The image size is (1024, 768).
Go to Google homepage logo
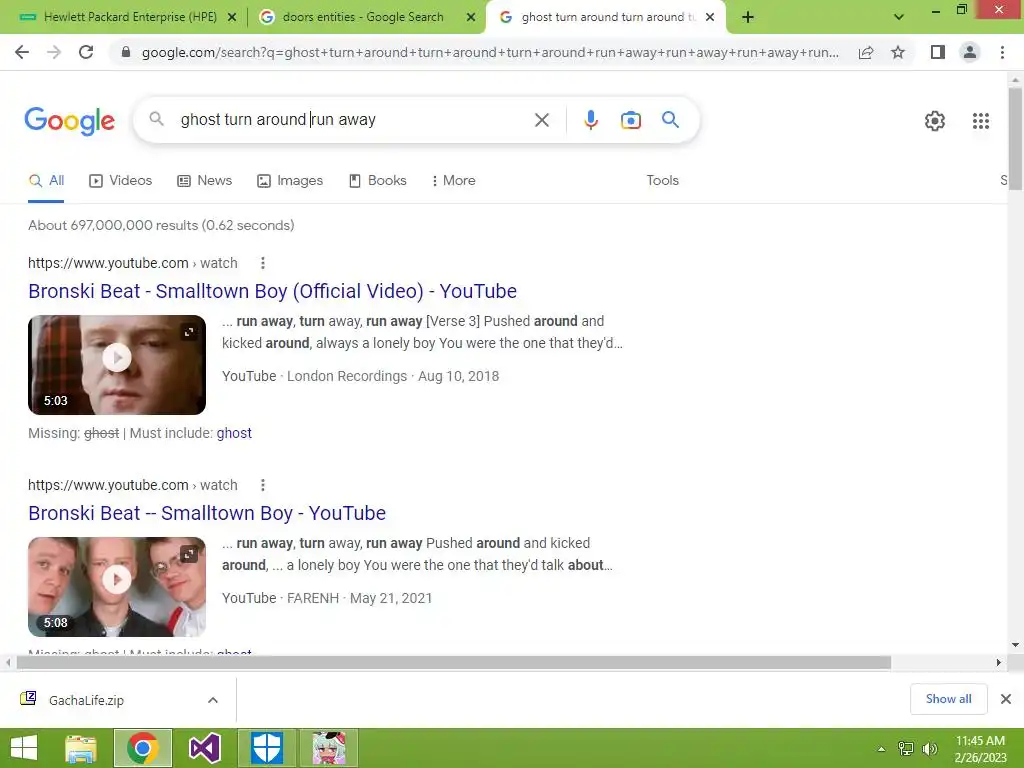(69, 121)
